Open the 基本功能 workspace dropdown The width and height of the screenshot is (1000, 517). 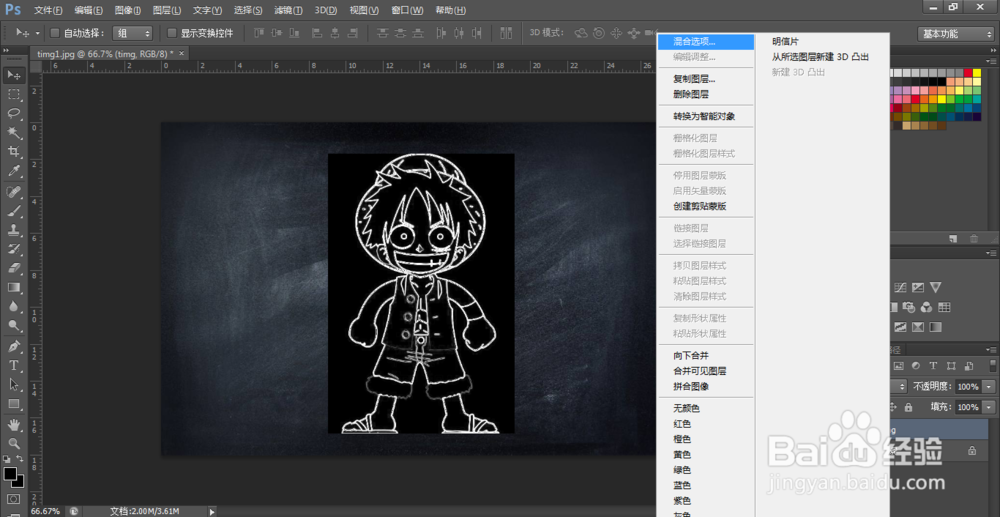tap(955, 34)
